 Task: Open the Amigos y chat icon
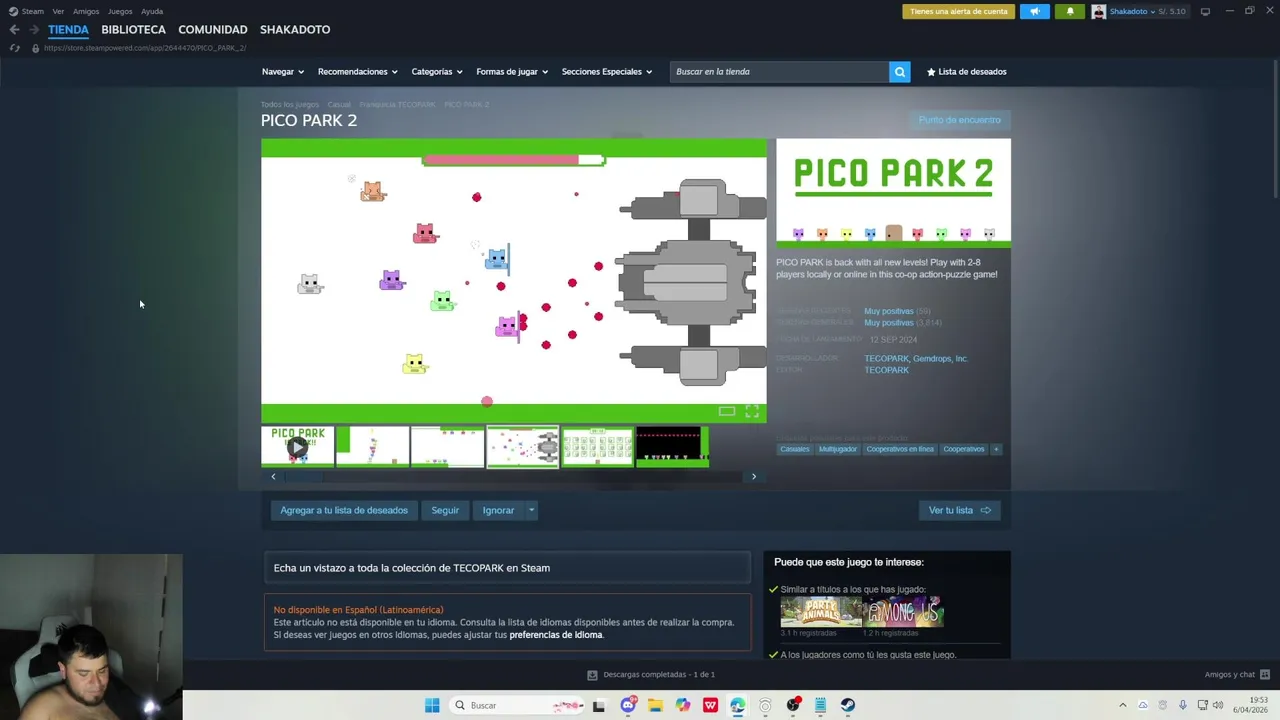point(1265,675)
